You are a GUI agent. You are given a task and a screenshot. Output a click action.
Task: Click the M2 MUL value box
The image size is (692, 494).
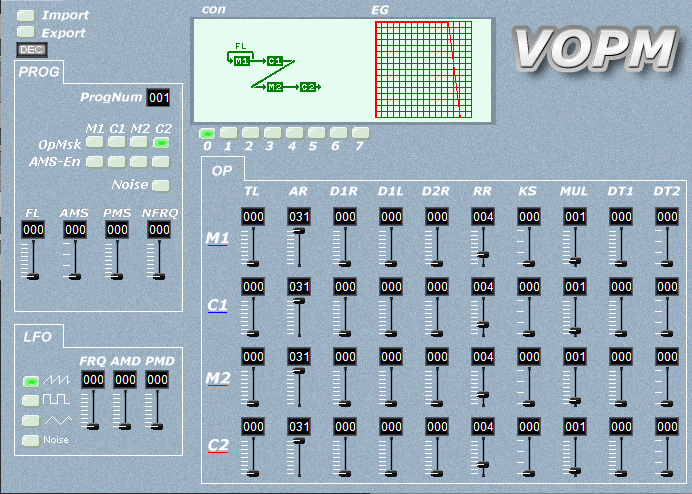[x=575, y=357]
